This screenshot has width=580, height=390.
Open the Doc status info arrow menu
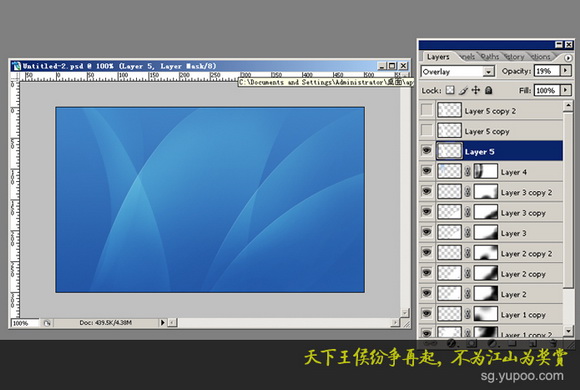click(x=162, y=323)
